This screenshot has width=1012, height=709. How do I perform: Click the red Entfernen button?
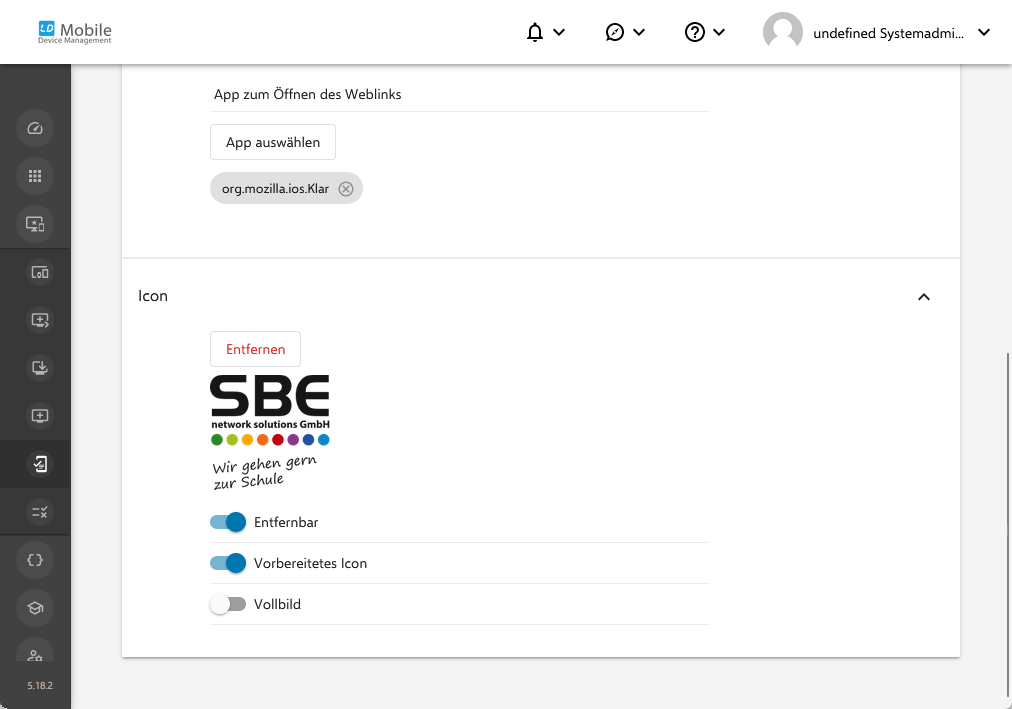255,349
